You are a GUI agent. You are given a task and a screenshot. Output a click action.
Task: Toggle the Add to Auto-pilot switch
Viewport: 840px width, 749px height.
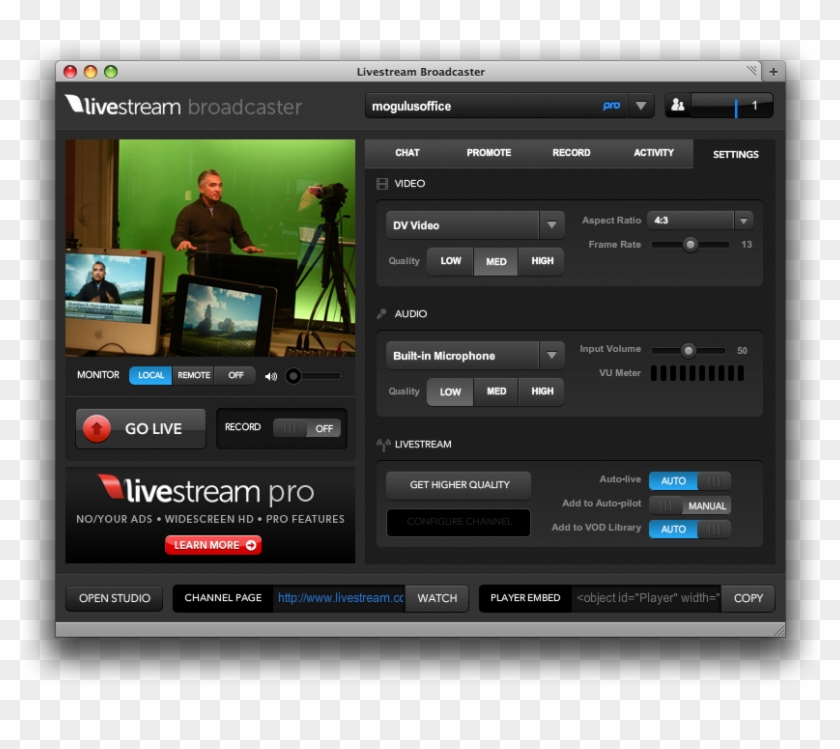click(x=689, y=505)
